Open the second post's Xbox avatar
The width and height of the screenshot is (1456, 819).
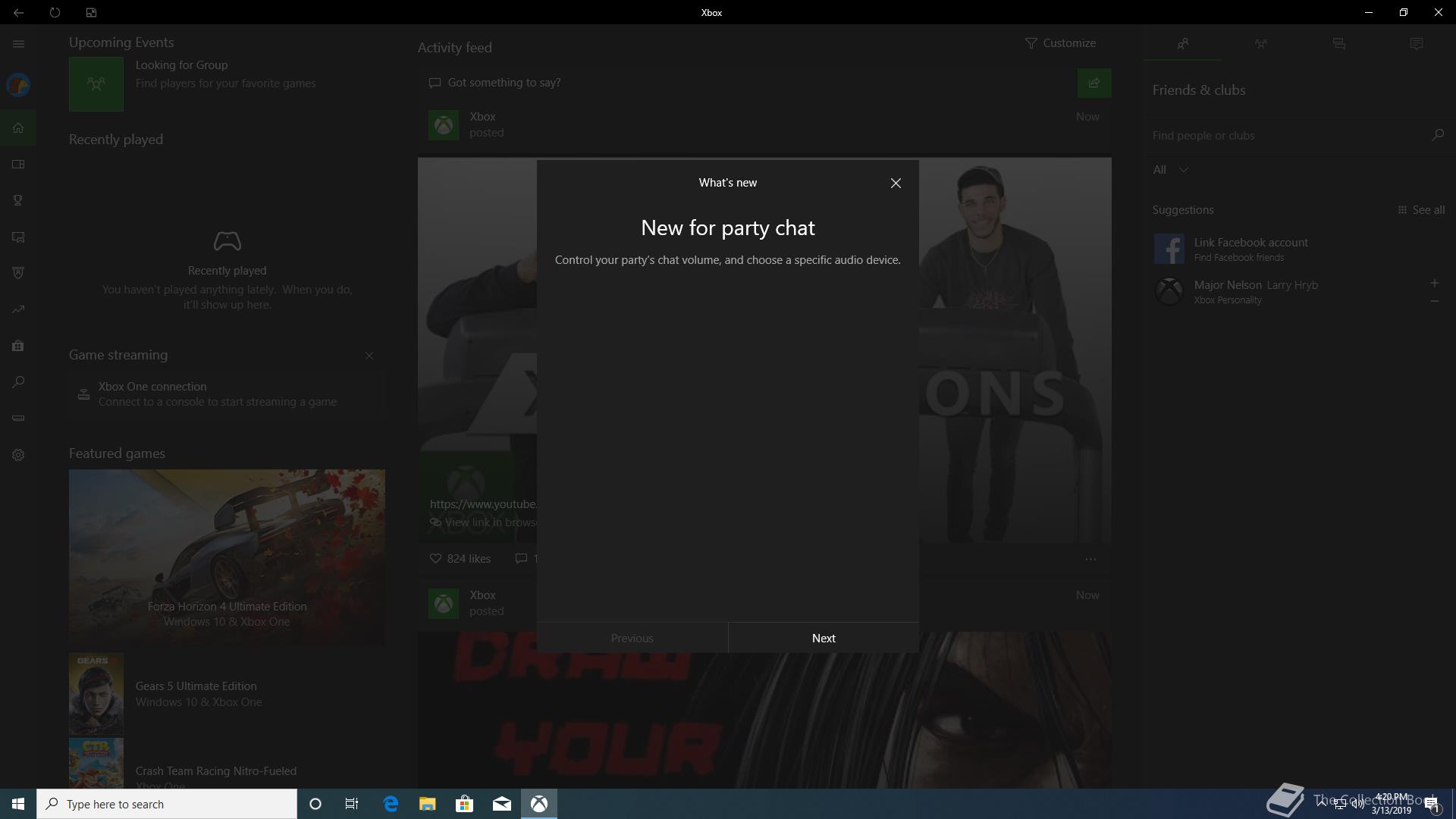[x=444, y=604]
